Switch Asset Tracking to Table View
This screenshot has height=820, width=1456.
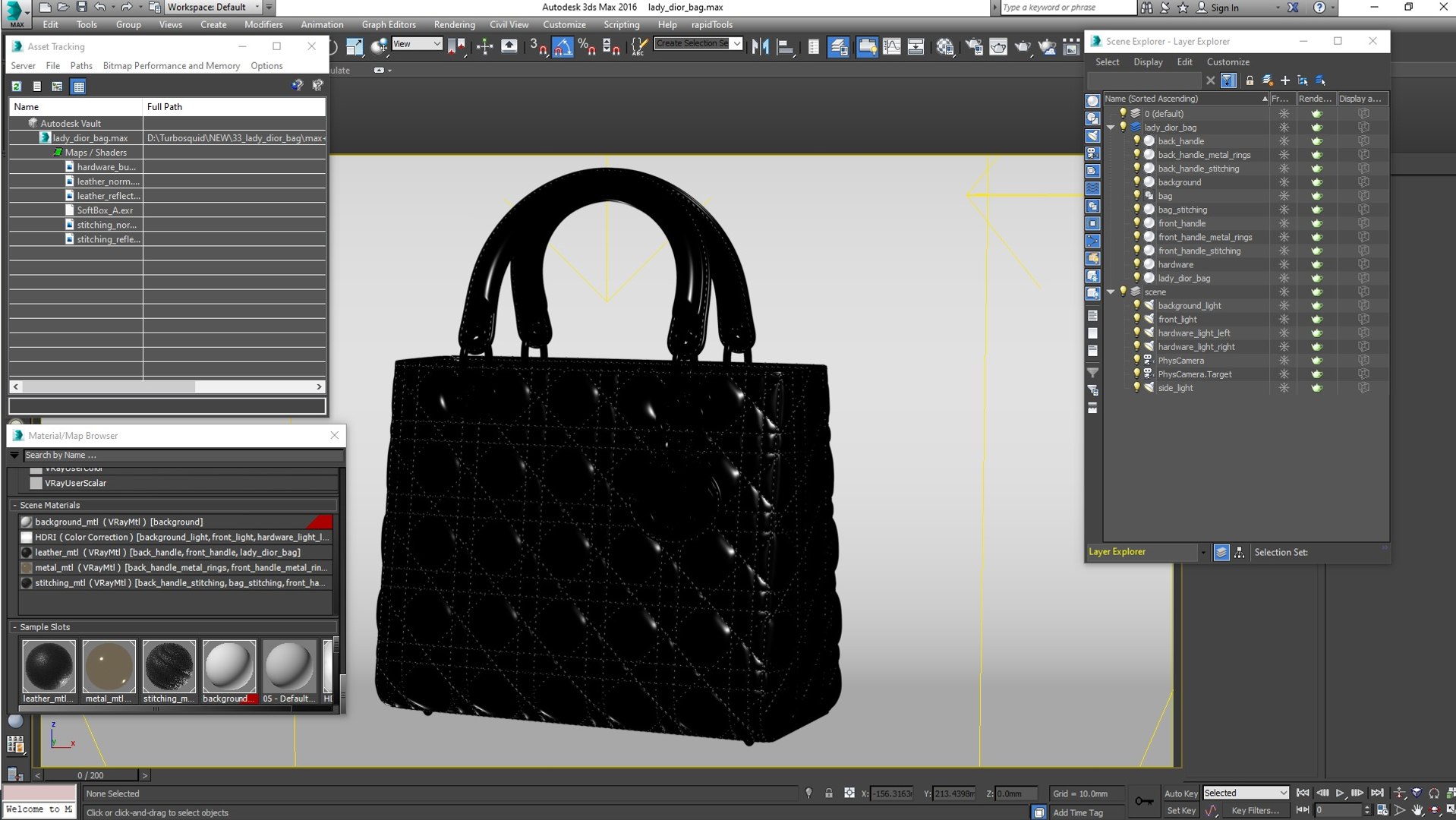(78, 87)
